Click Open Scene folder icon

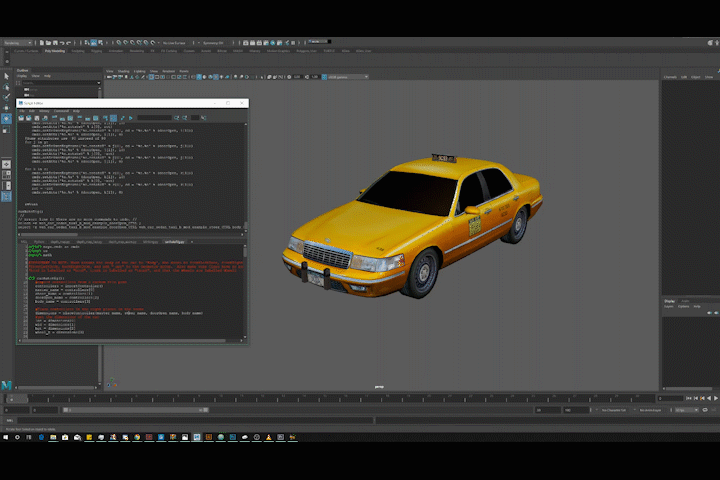(48, 43)
